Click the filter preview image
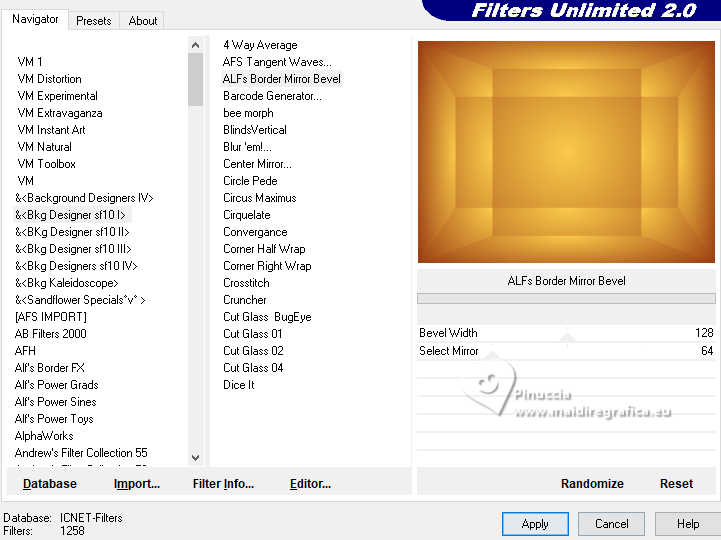 pyautogui.click(x=566, y=152)
